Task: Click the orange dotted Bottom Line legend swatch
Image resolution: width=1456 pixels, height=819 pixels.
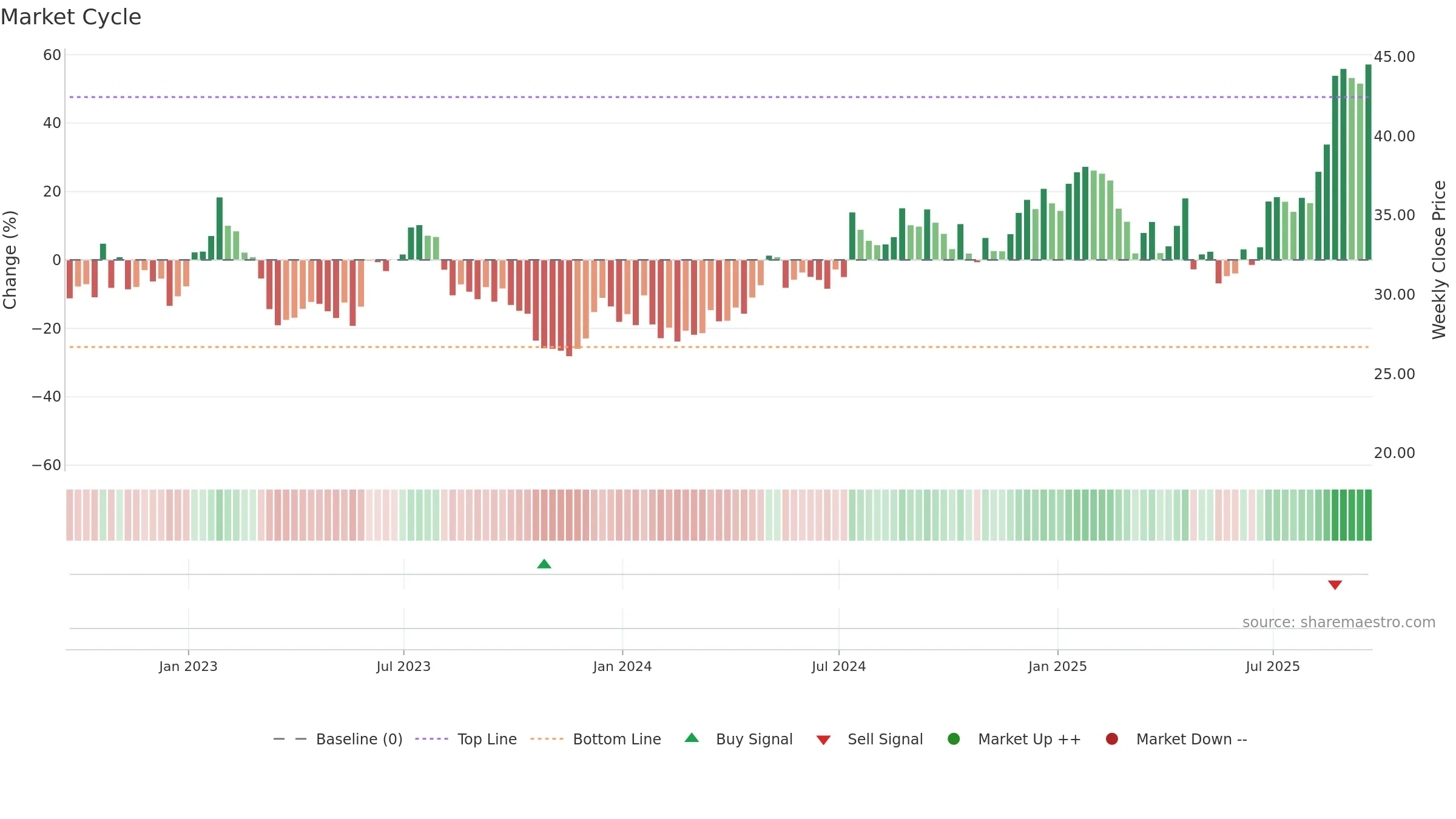Action: pos(547,739)
